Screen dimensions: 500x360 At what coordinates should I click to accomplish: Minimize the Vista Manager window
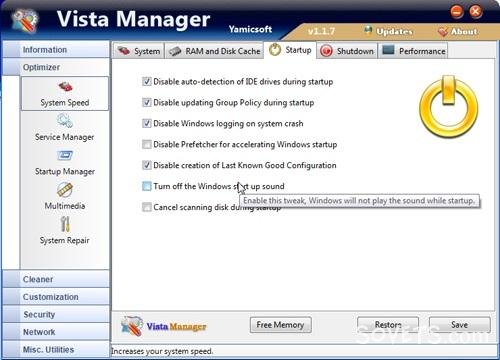(x=457, y=12)
